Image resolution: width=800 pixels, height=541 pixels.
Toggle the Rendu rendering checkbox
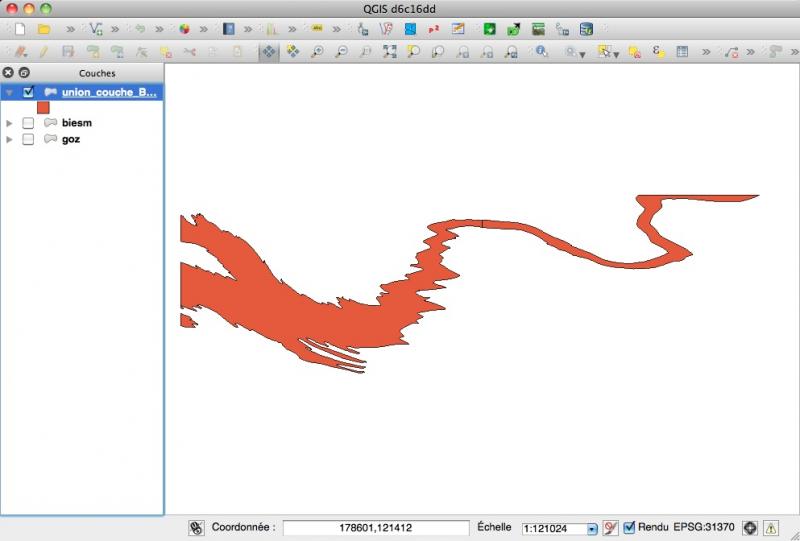pyautogui.click(x=629, y=527)
